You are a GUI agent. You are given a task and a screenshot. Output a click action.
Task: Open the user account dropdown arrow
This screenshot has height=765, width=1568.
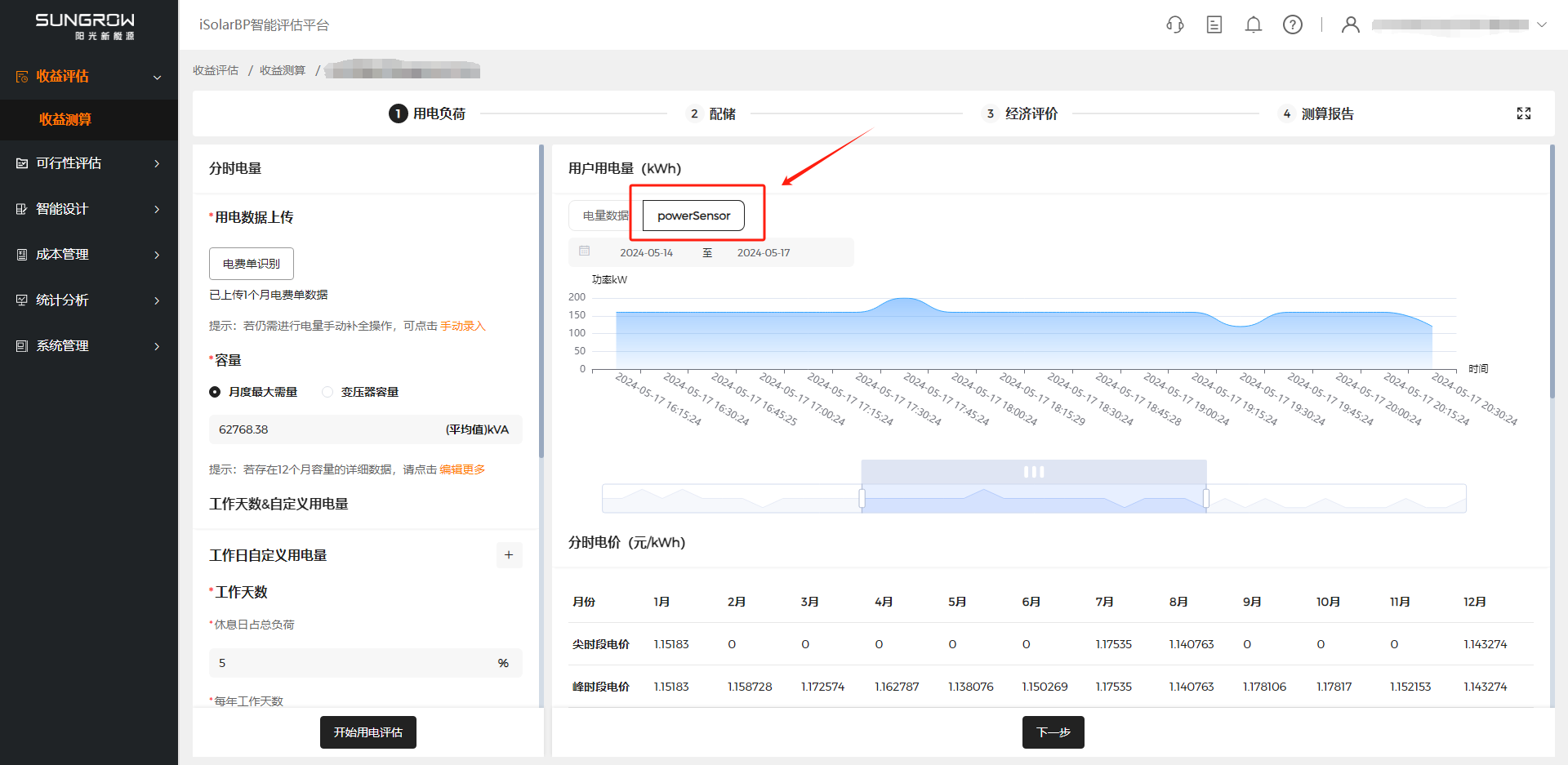click(x=1542, y=24)
